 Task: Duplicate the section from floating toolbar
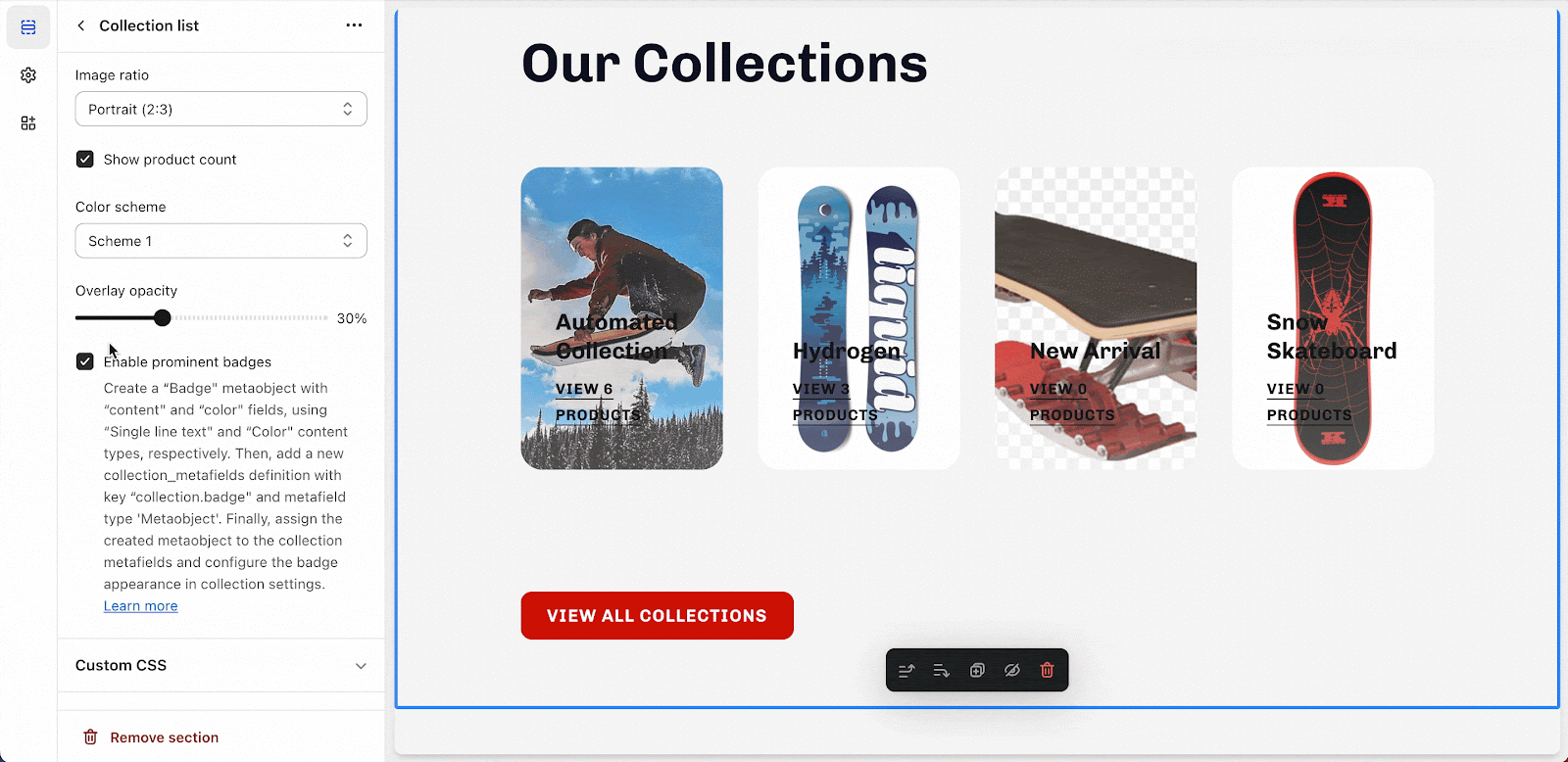[x=977, y=670]
